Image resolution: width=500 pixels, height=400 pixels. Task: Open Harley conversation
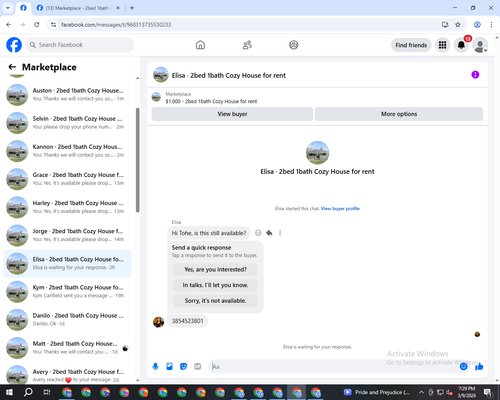(x=67, y=207)
